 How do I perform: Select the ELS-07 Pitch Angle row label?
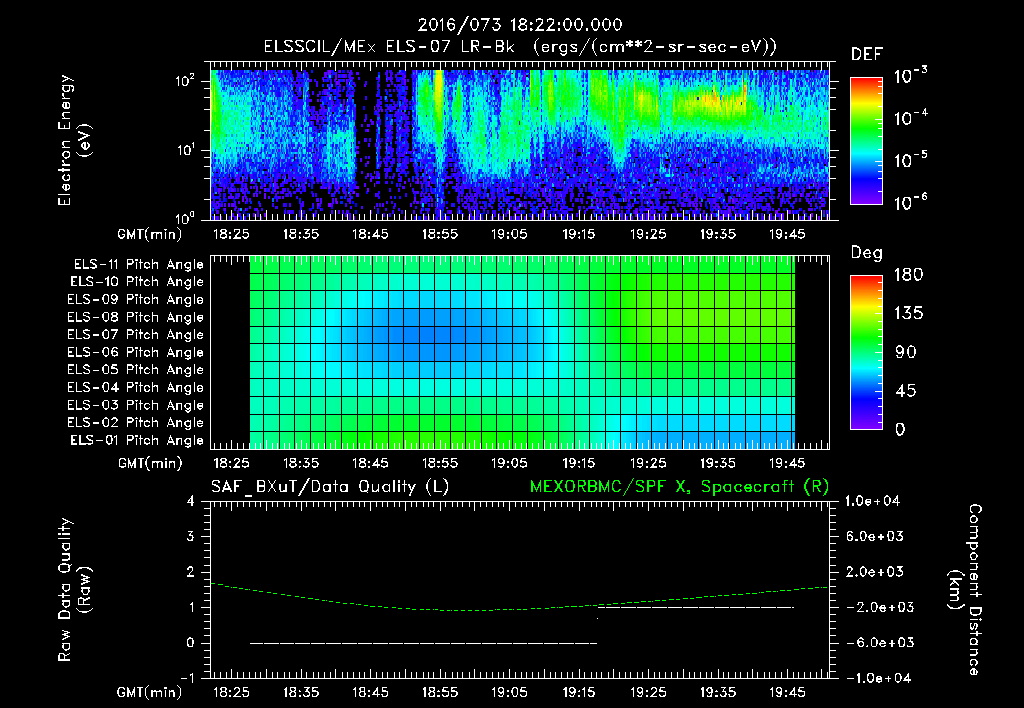click(x=136, y=334)
